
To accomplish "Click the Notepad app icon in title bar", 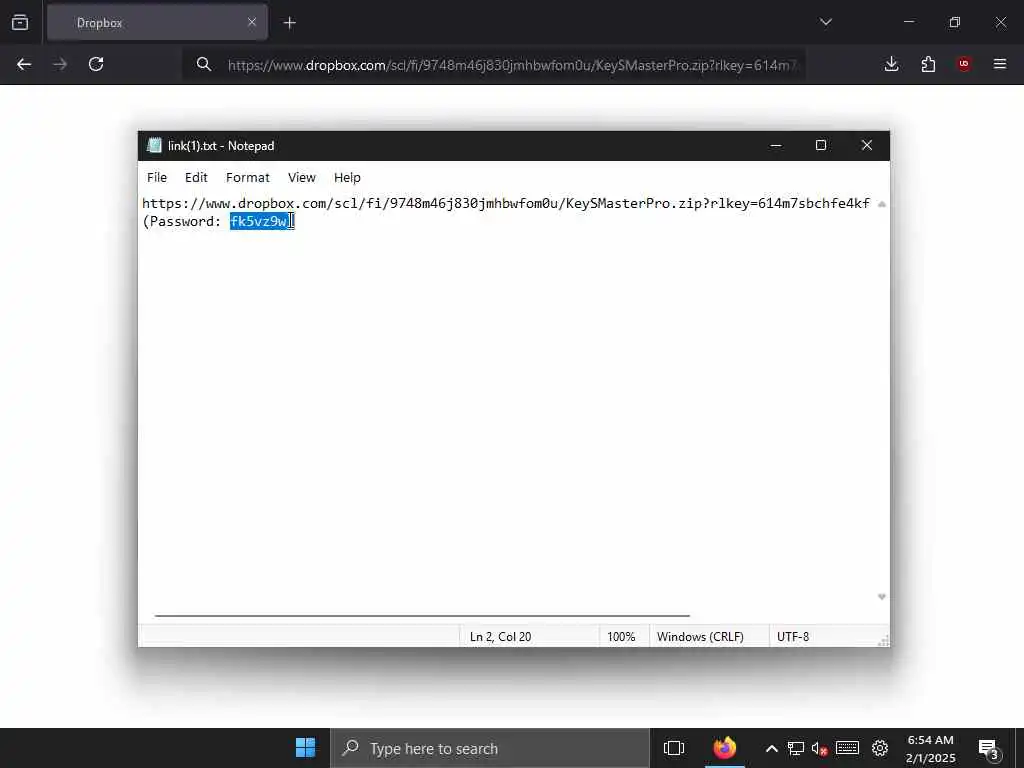I will click(154, 146).
